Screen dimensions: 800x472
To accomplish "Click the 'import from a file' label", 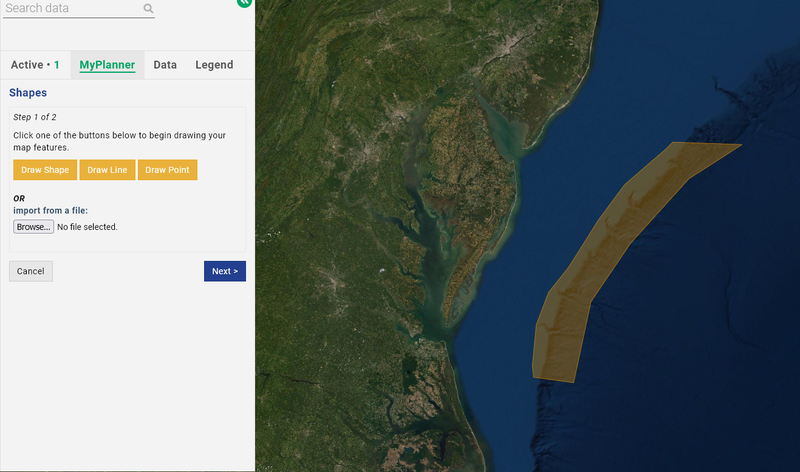I will click(x=50, y=211).
